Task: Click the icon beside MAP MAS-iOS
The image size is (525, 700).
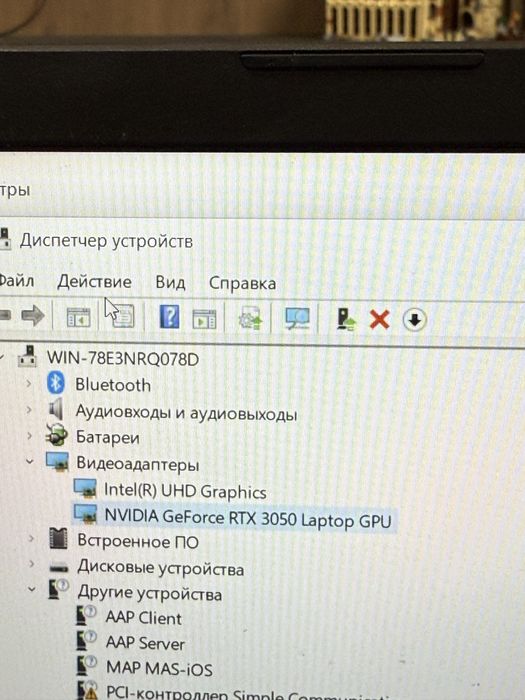Action: tap(87, 665)
